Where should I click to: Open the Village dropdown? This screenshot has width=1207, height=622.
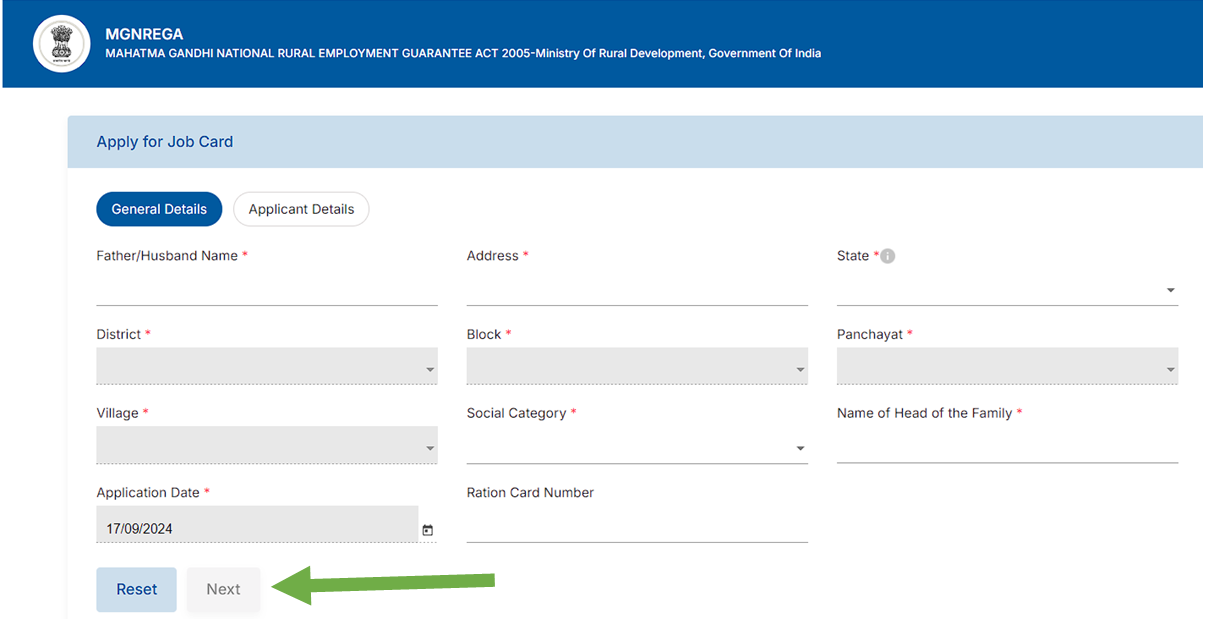(267, 445)
